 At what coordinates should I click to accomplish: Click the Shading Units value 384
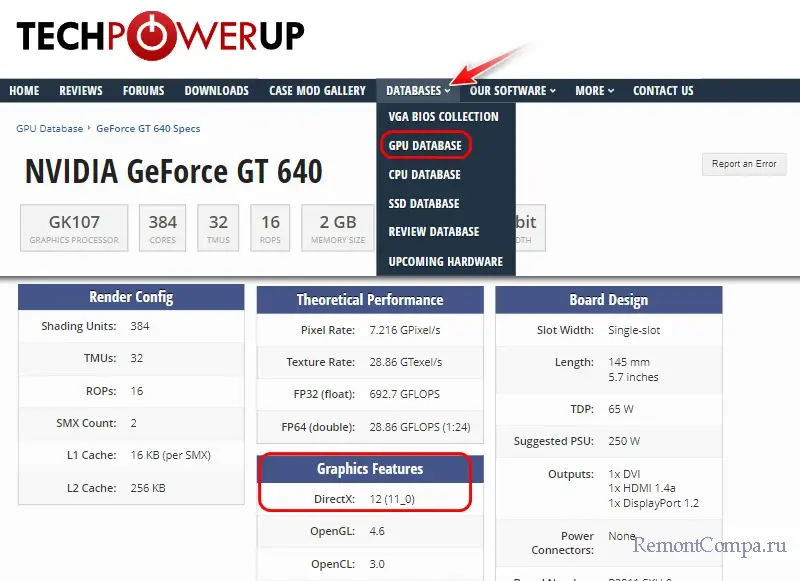click(x=140, y=326)
